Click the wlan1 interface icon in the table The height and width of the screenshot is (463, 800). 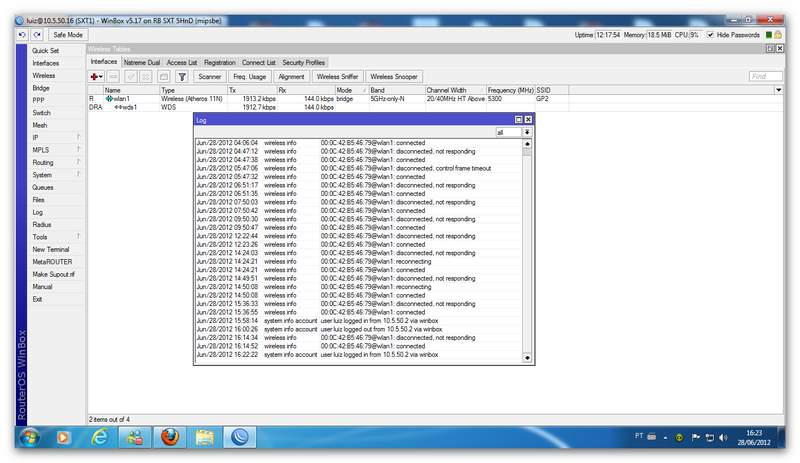click(109, 99)
